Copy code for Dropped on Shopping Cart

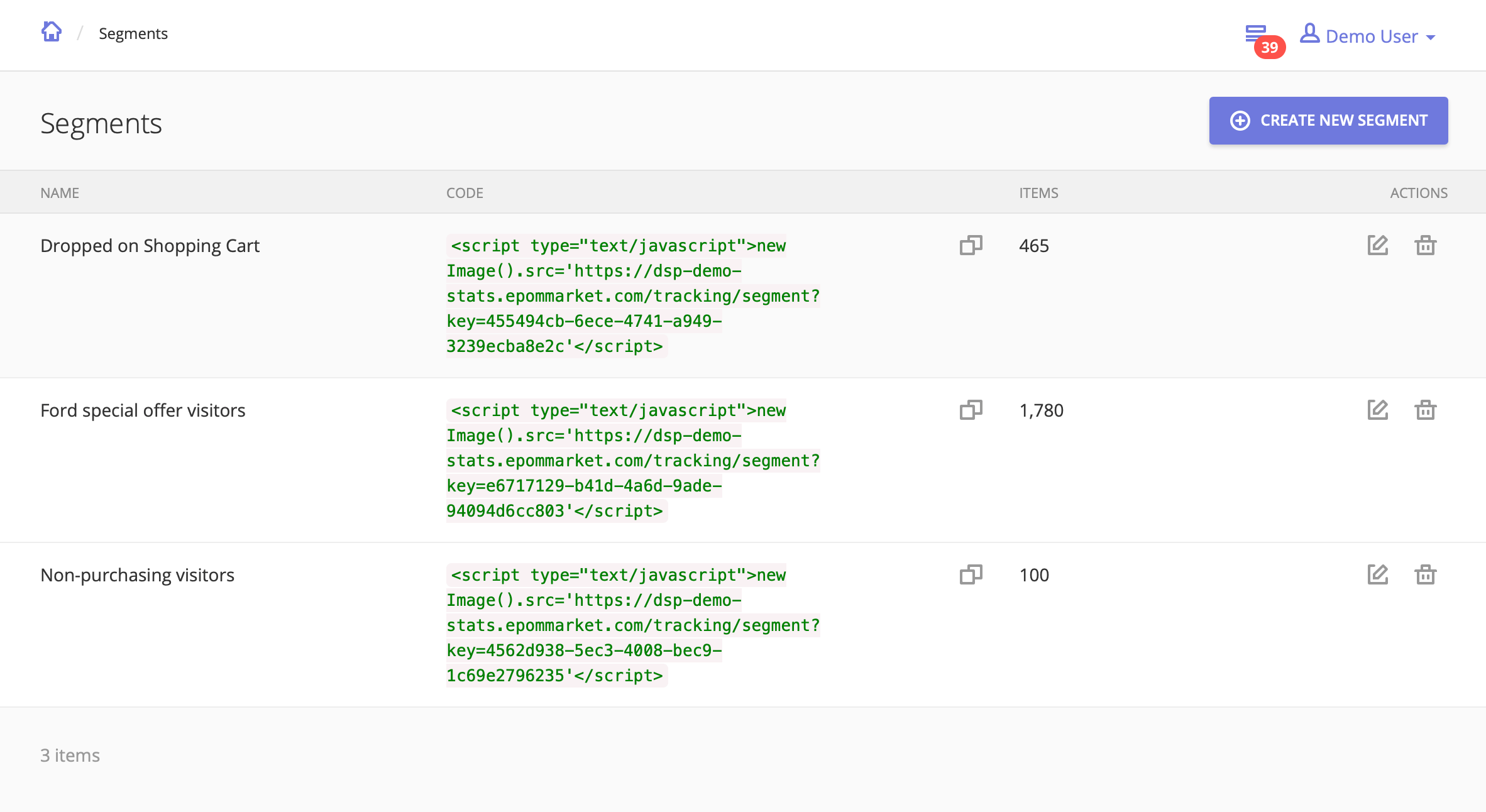pyautogui.click(x=971, y=245)
